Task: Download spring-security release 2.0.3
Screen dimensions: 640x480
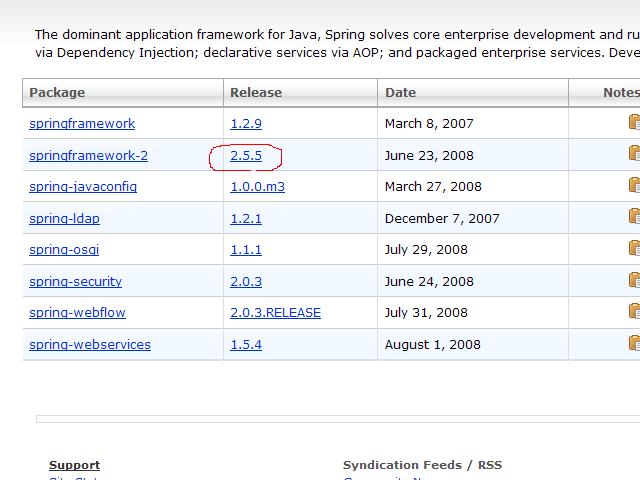Action: click(246, 282)
